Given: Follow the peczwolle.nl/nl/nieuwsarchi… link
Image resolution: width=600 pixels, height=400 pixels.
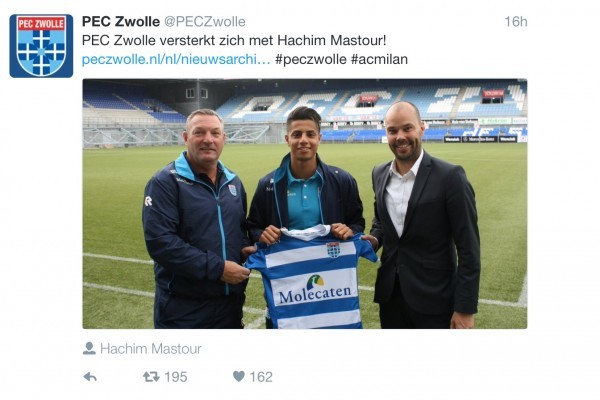Looking at the screenshot, I should click(176, 59).
